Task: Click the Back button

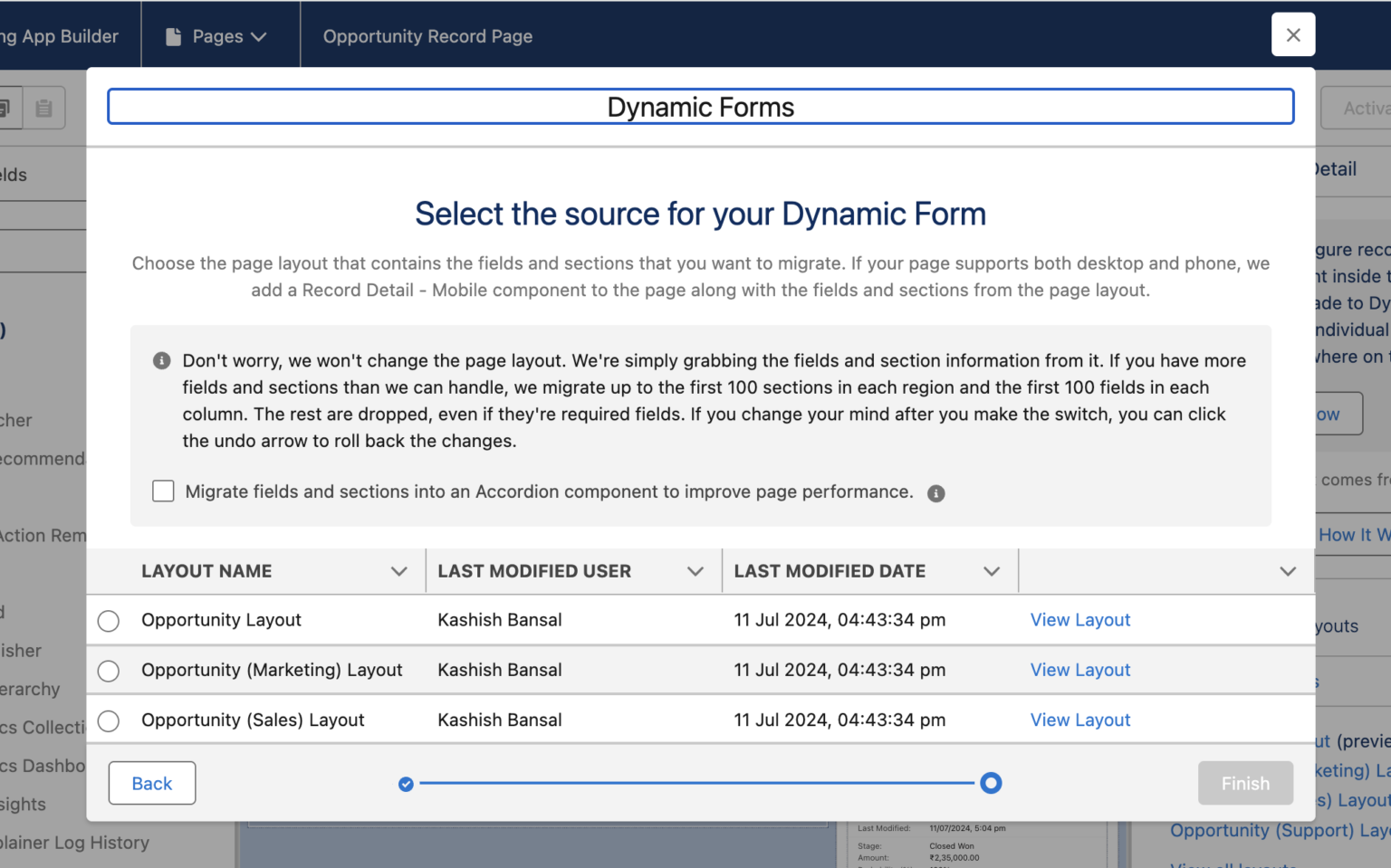Action: [151, 783]
